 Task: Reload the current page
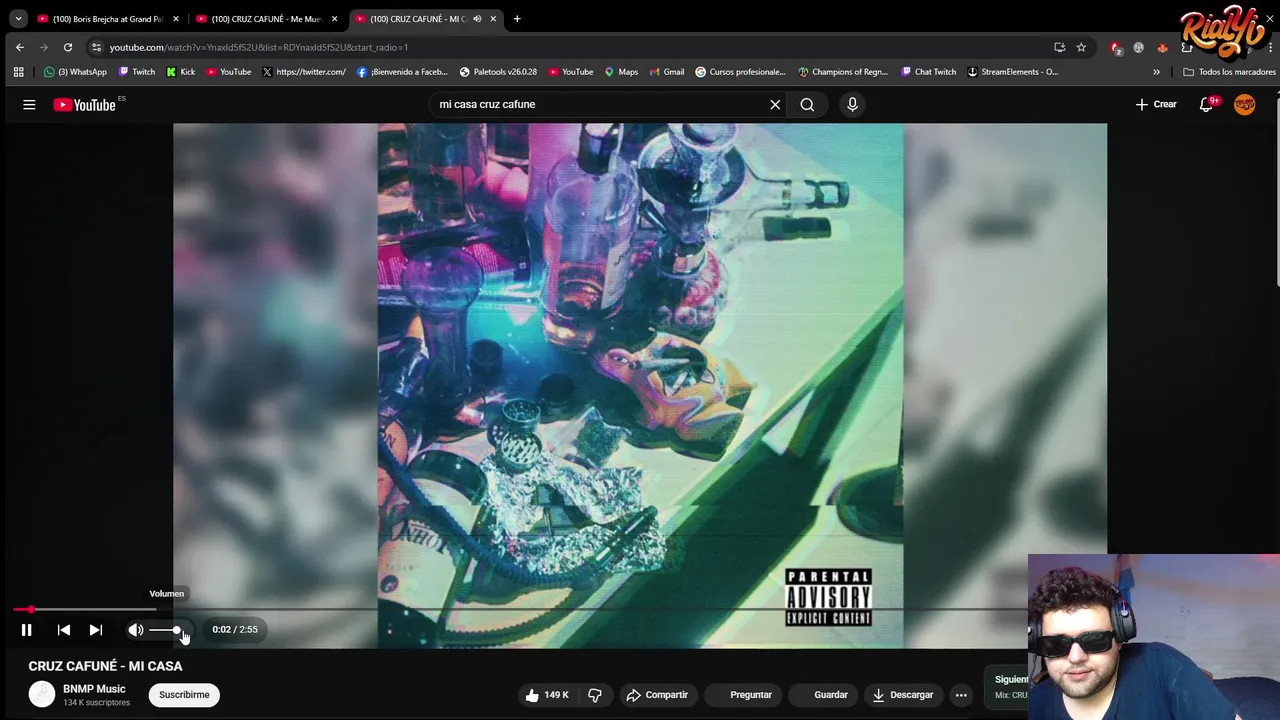[x=68, y=47]
